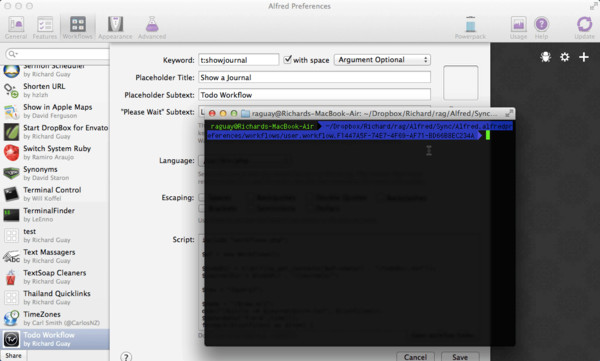Click the Terminal prompt hostname segment
The width and height of the screenshot is (600, 361).
pyautogui.click(x=262, y=126)
